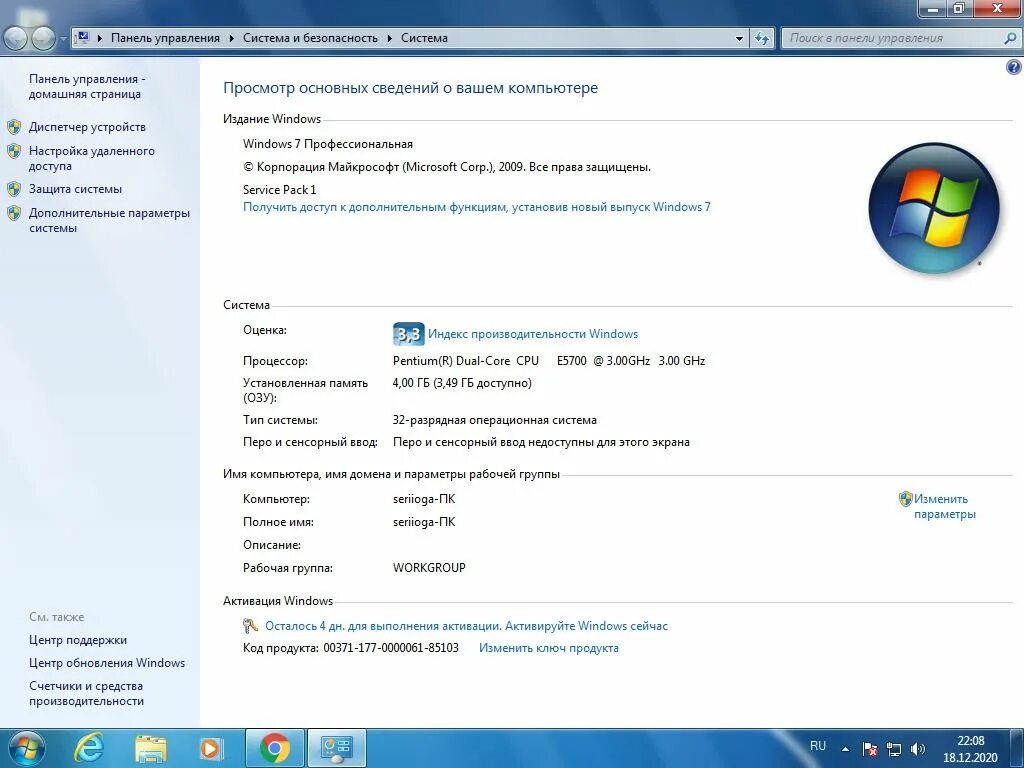Viewport: 1024px width, 768px height.
Task: Expand breadcrumb arrow before Панель управления
Action: (x=100, y=39)
